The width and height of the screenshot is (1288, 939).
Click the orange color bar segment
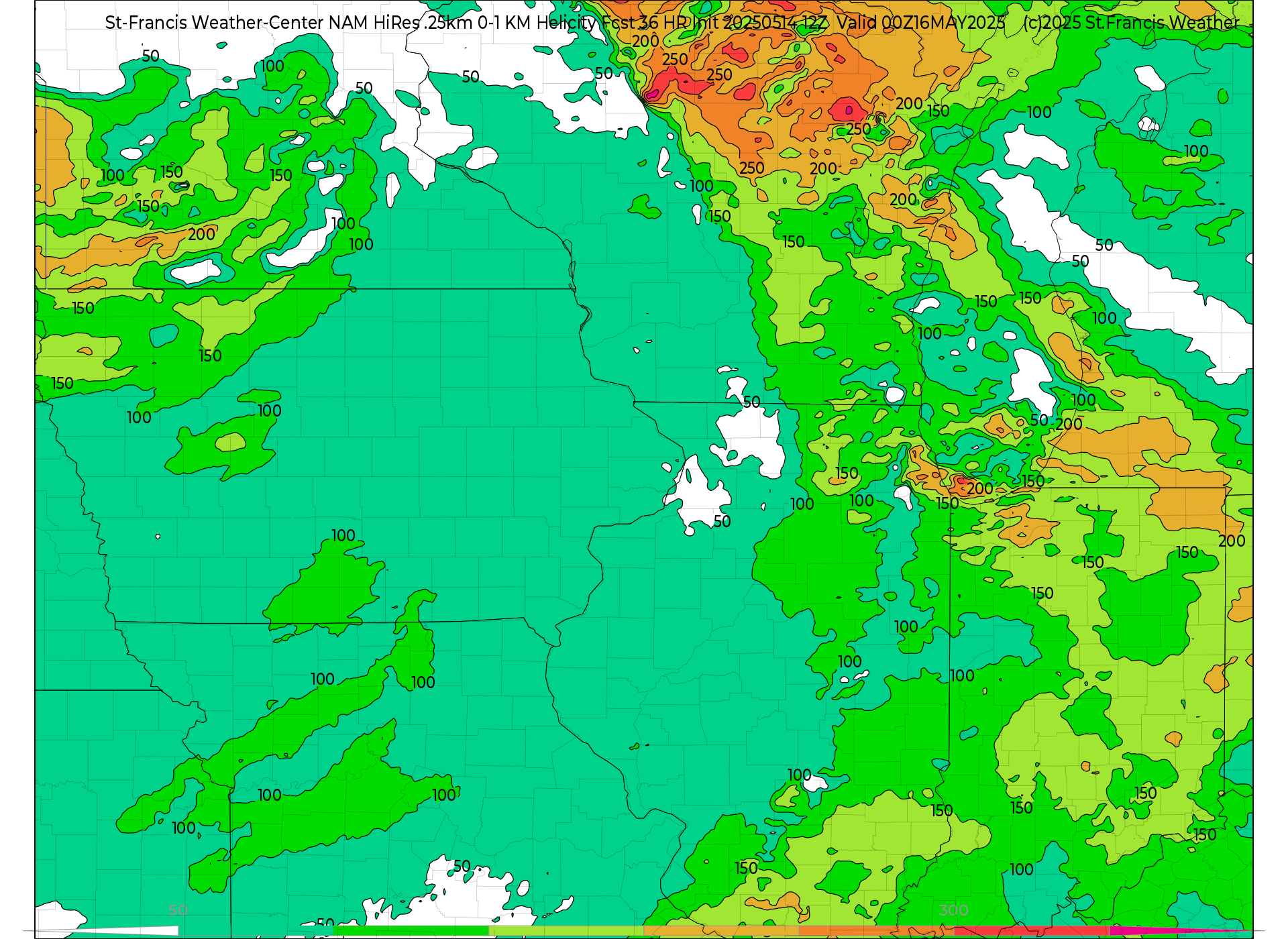coord(876,931)
